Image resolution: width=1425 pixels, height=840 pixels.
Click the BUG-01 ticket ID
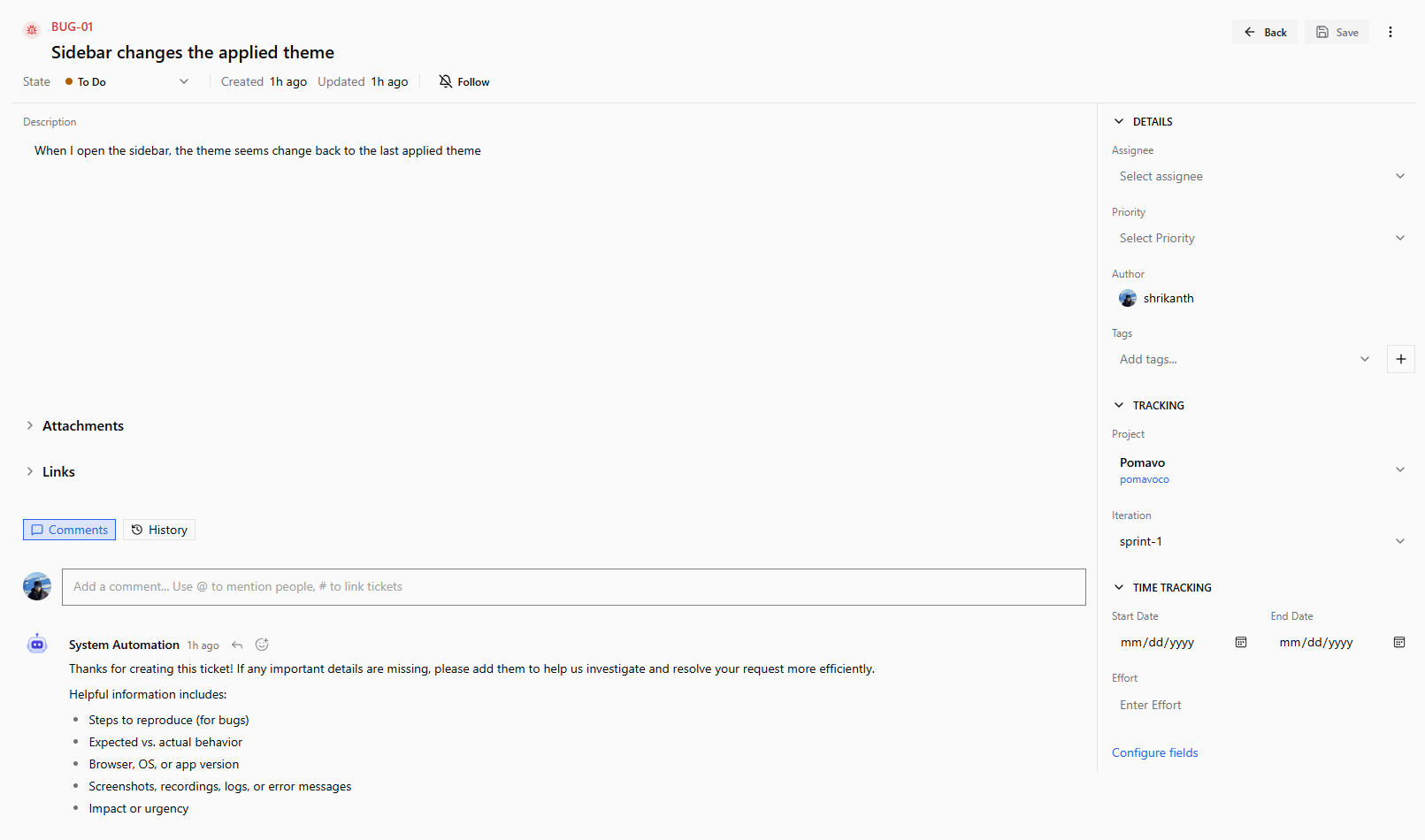[72, 27]
